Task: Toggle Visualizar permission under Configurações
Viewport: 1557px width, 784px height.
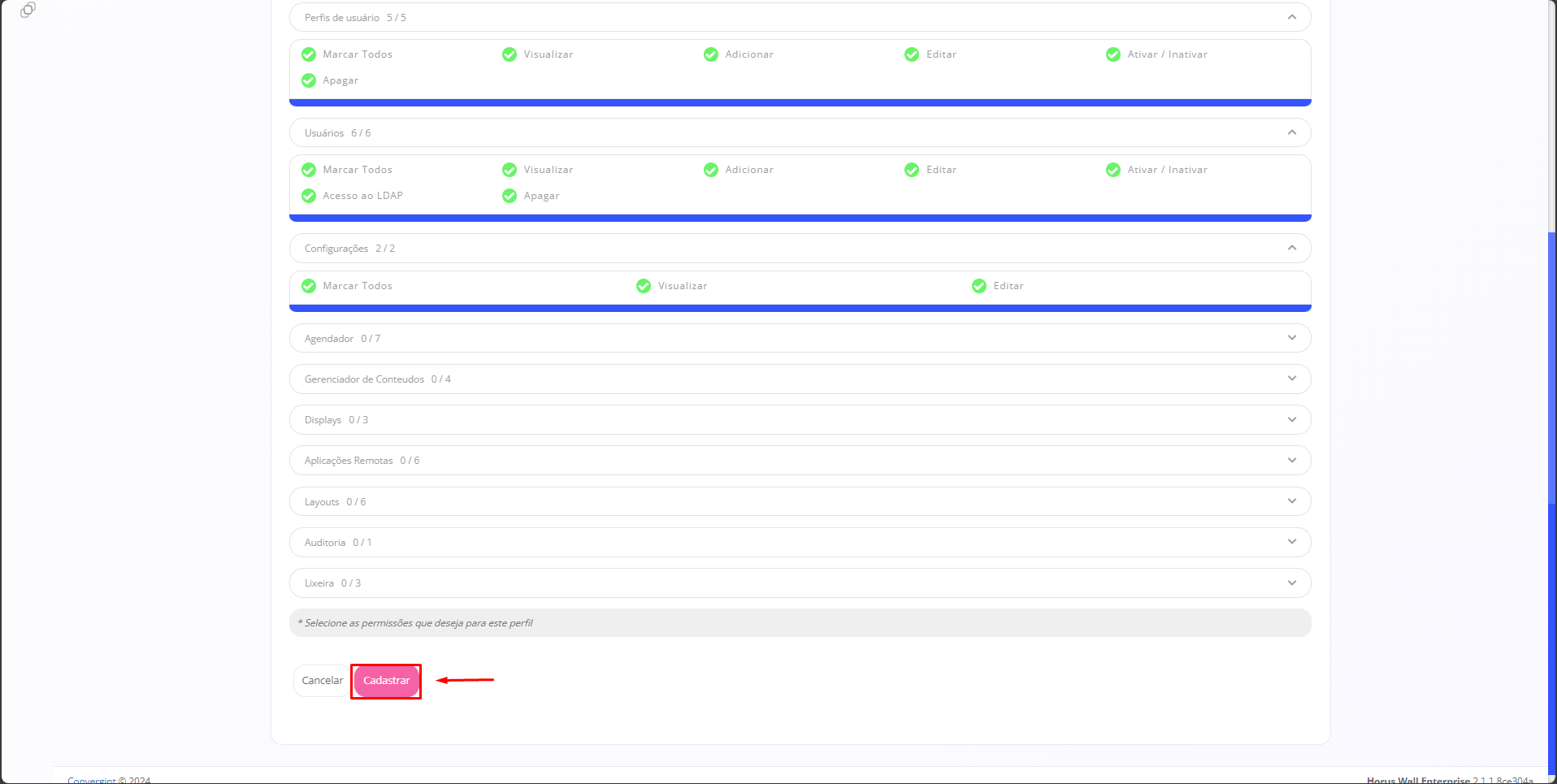Action: pyautogui.click(x=644, y=286)
